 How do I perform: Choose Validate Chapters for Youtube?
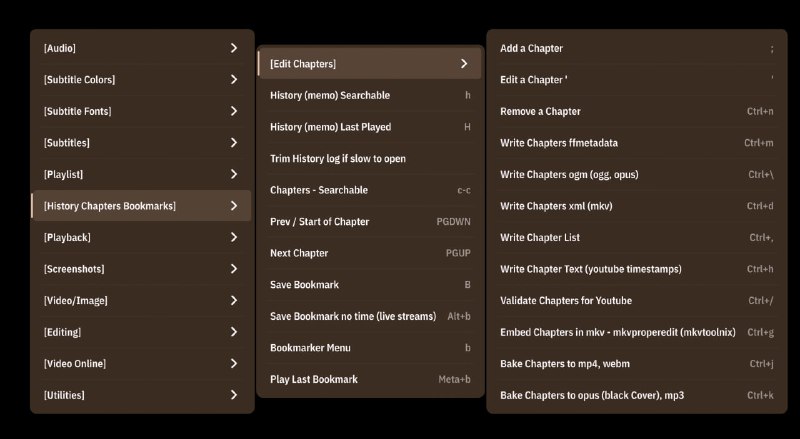pyautogui.click(x=637, y=301)
